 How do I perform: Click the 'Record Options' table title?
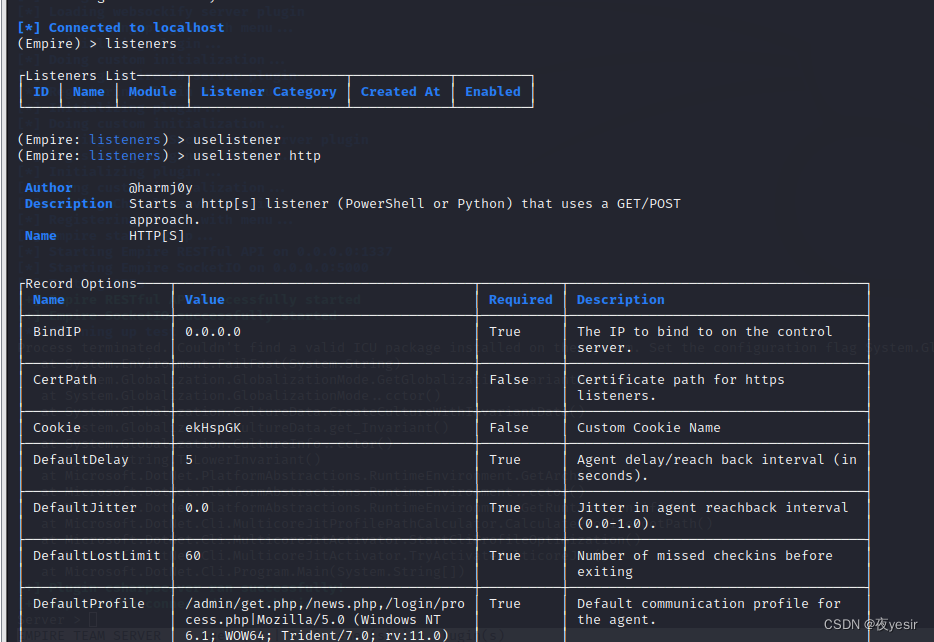tap(80, 283)
